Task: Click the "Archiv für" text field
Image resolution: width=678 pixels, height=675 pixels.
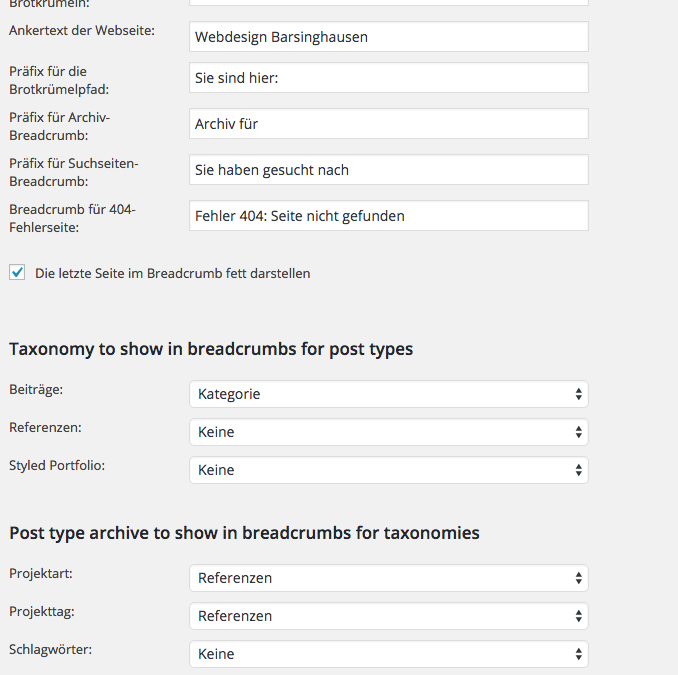Action: pos(388,124)
